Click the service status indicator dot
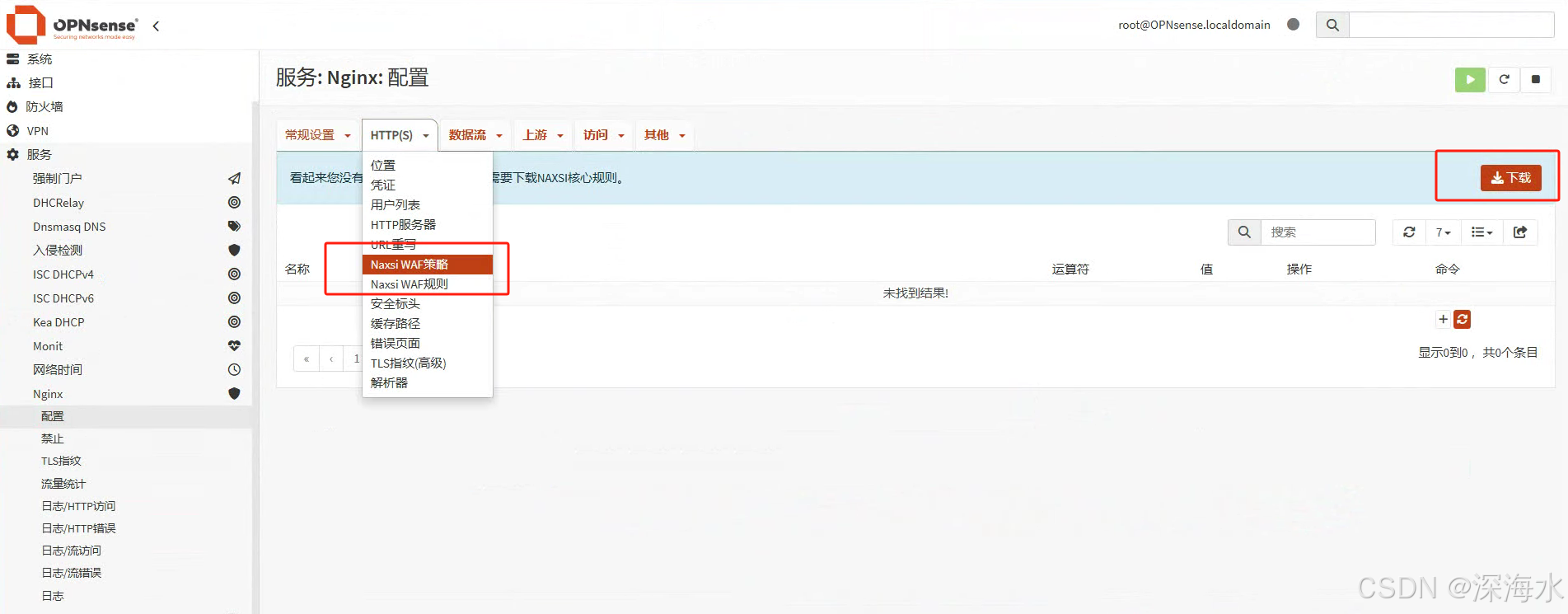Image resolution: width=1568 pixels, height=614 pixels. pos(1293,25)
